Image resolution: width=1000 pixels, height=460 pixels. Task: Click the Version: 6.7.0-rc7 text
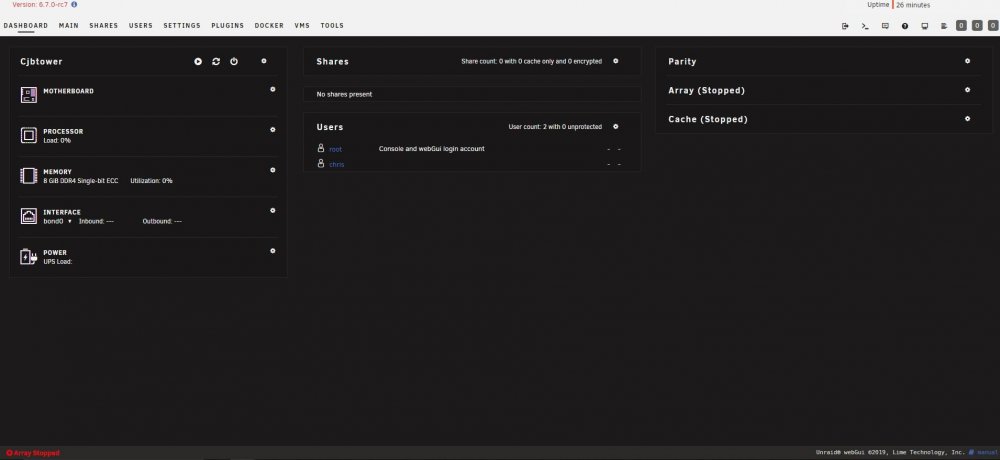click(x=40, y=4)
